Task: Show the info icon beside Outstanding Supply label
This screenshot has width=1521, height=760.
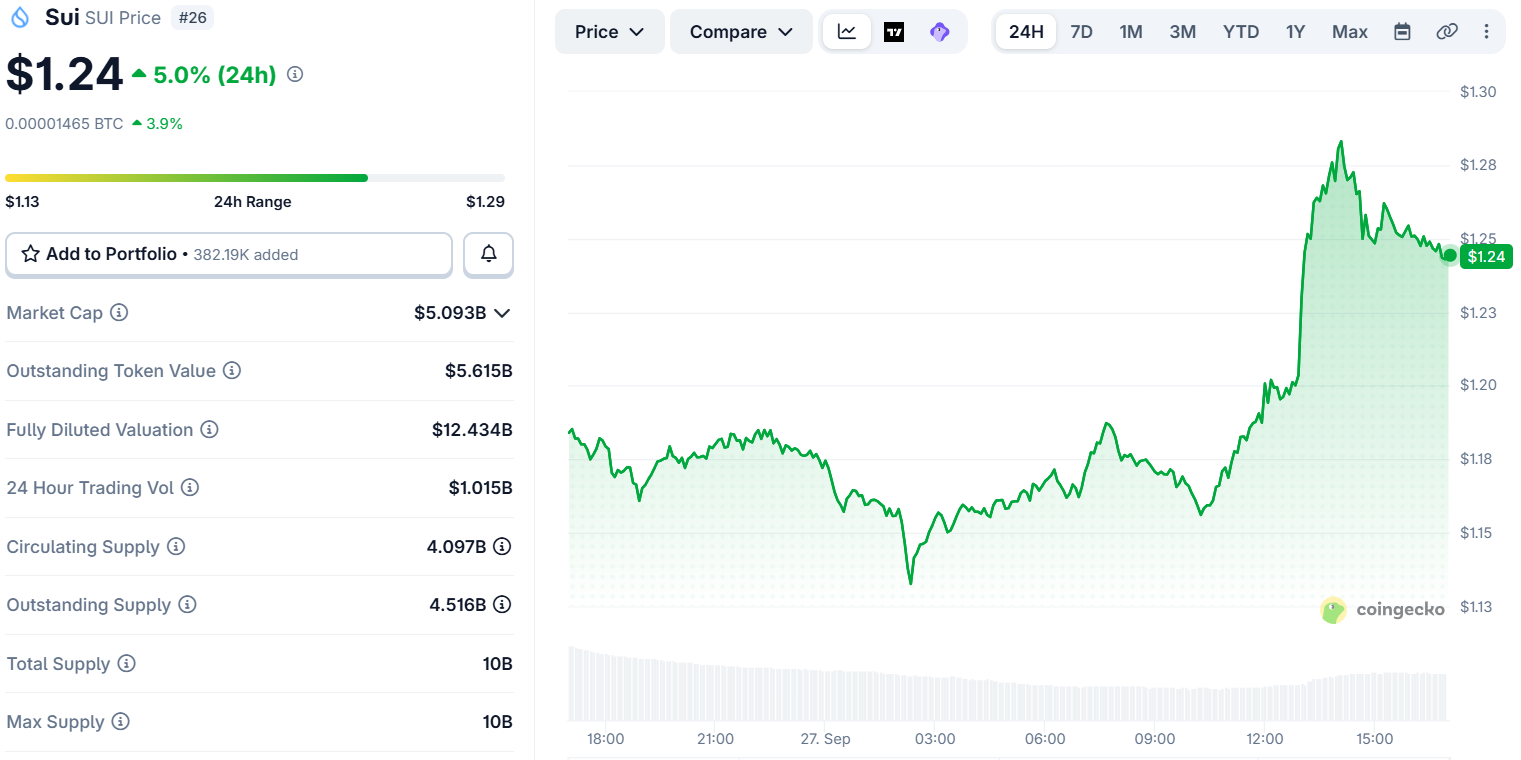Action: pyautogui.click(x=187, y=605)
